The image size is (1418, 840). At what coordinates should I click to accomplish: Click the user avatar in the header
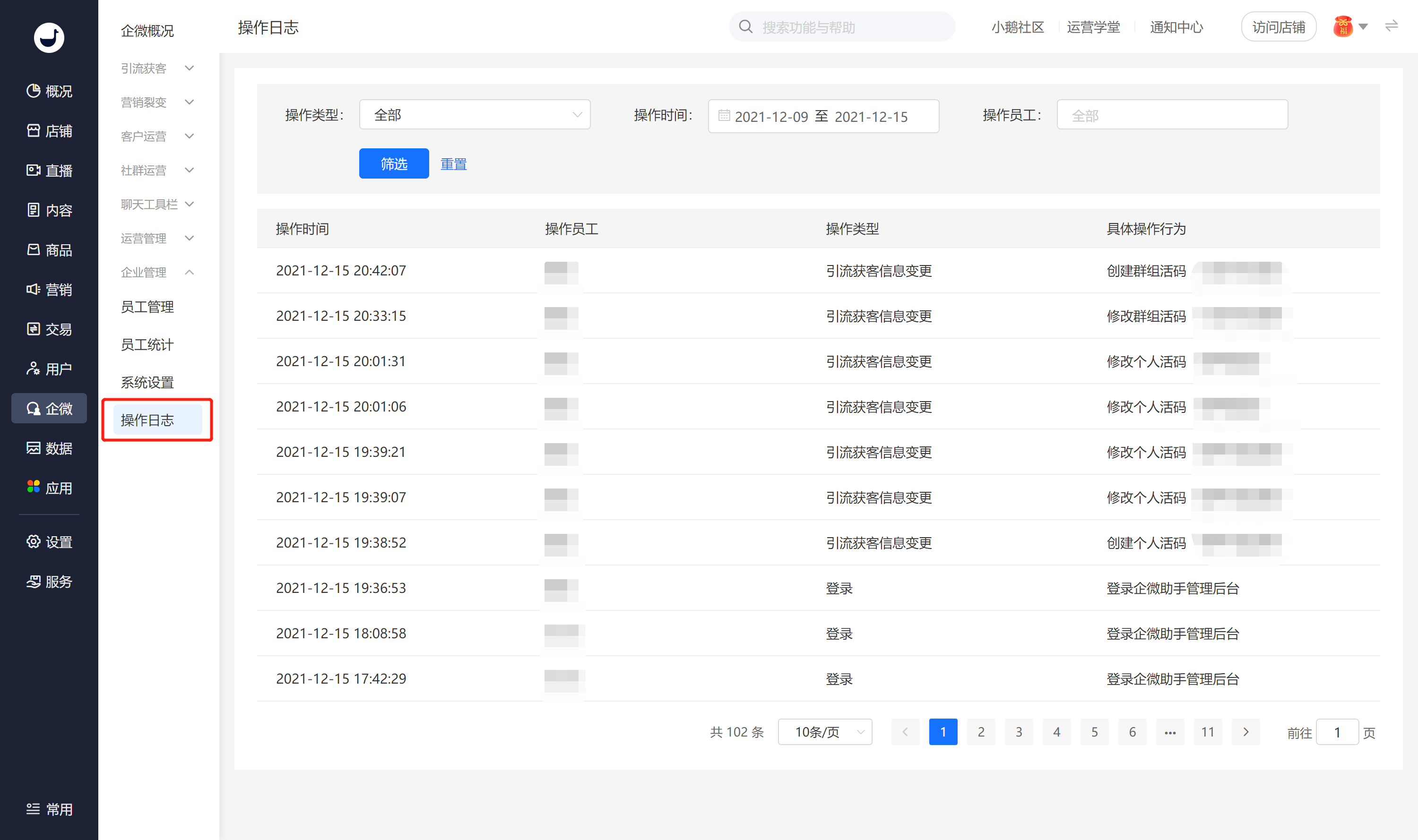1343,26
